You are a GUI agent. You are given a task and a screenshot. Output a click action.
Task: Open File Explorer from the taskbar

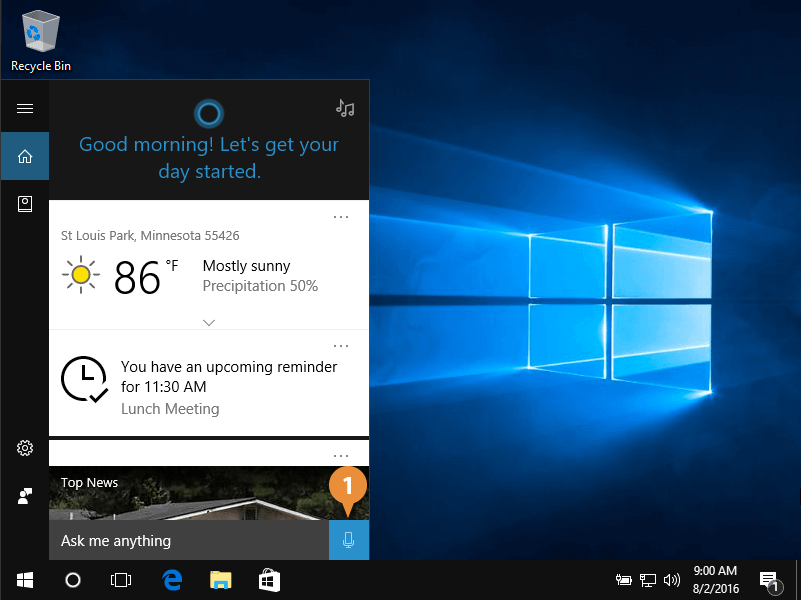click(220, 580)
